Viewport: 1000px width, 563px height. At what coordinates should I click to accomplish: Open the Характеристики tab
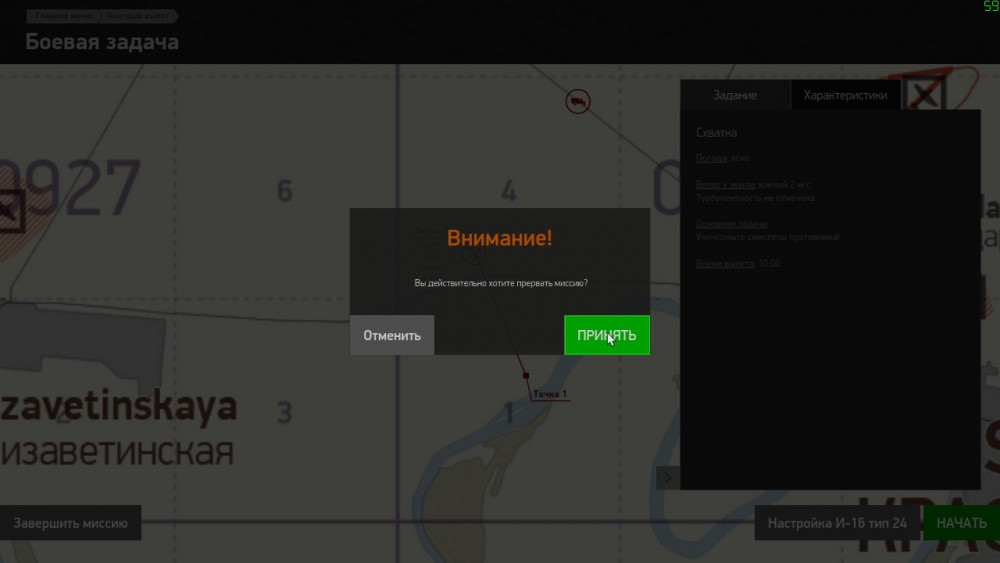coord(845,95)
